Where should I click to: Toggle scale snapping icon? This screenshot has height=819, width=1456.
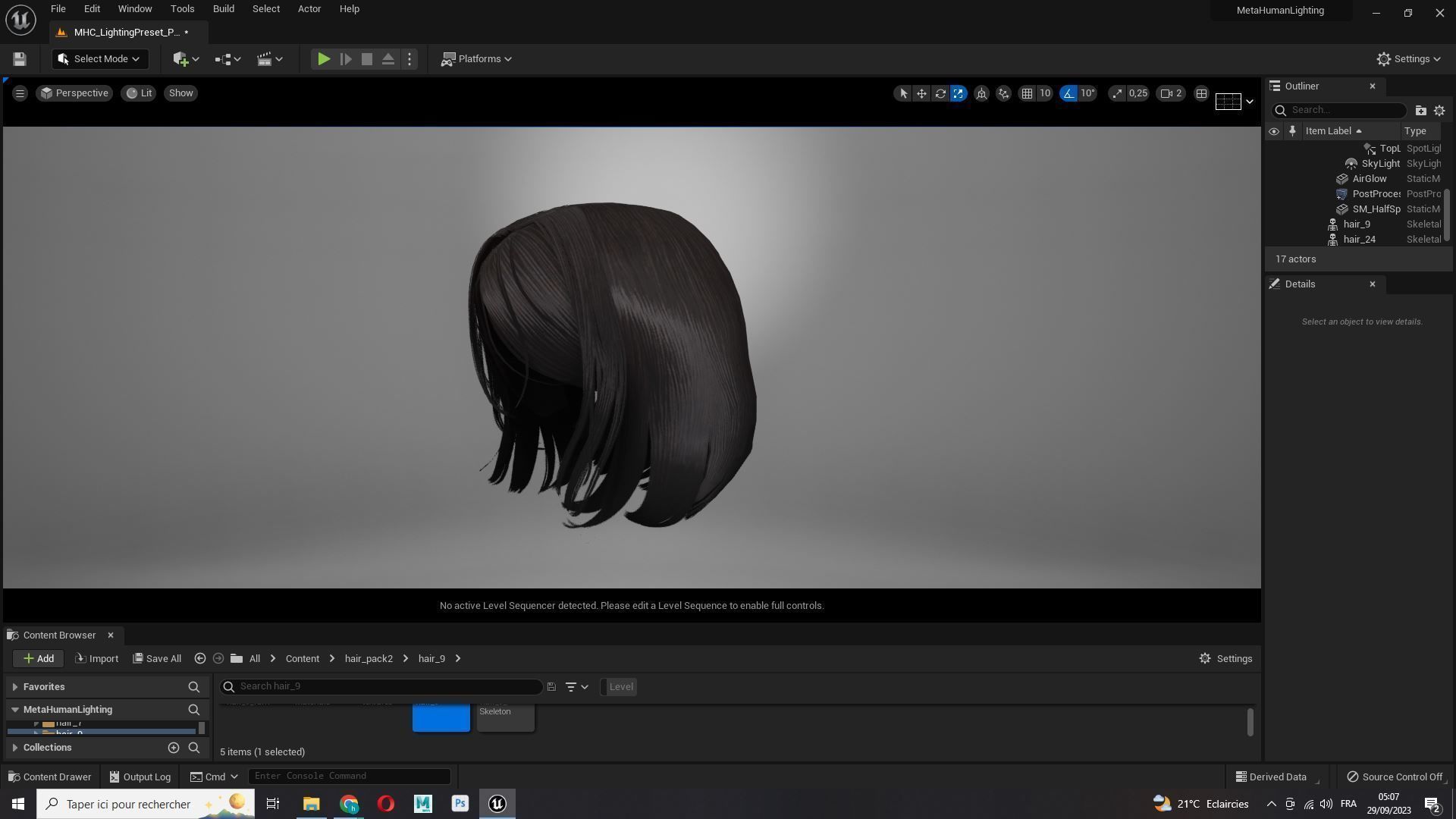[x=1117, y=93]
